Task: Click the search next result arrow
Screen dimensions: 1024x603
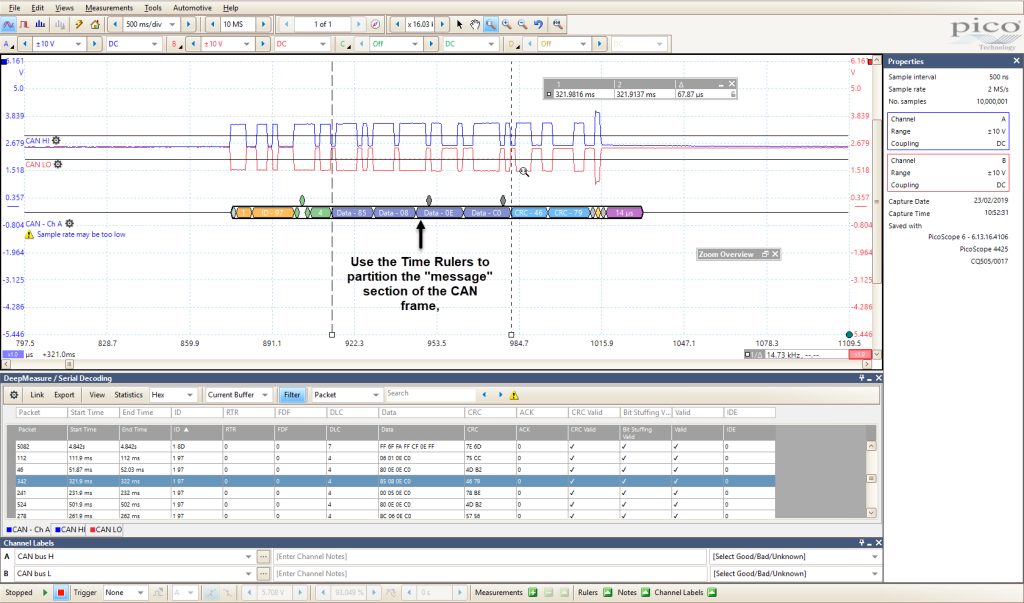Action: (x=500, y=395)
